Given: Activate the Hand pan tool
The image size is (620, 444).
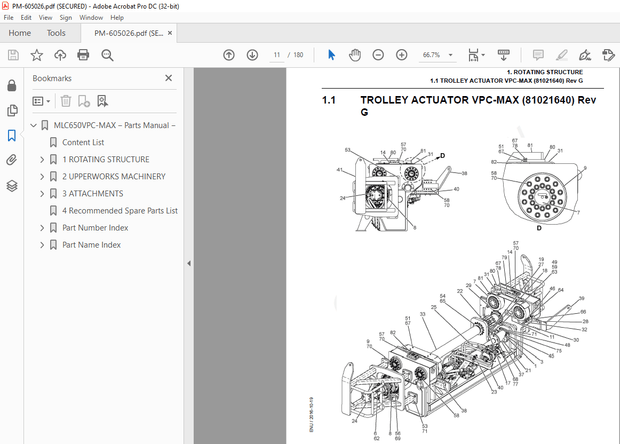Looking at the screenshot, I should tap(355, 55).
